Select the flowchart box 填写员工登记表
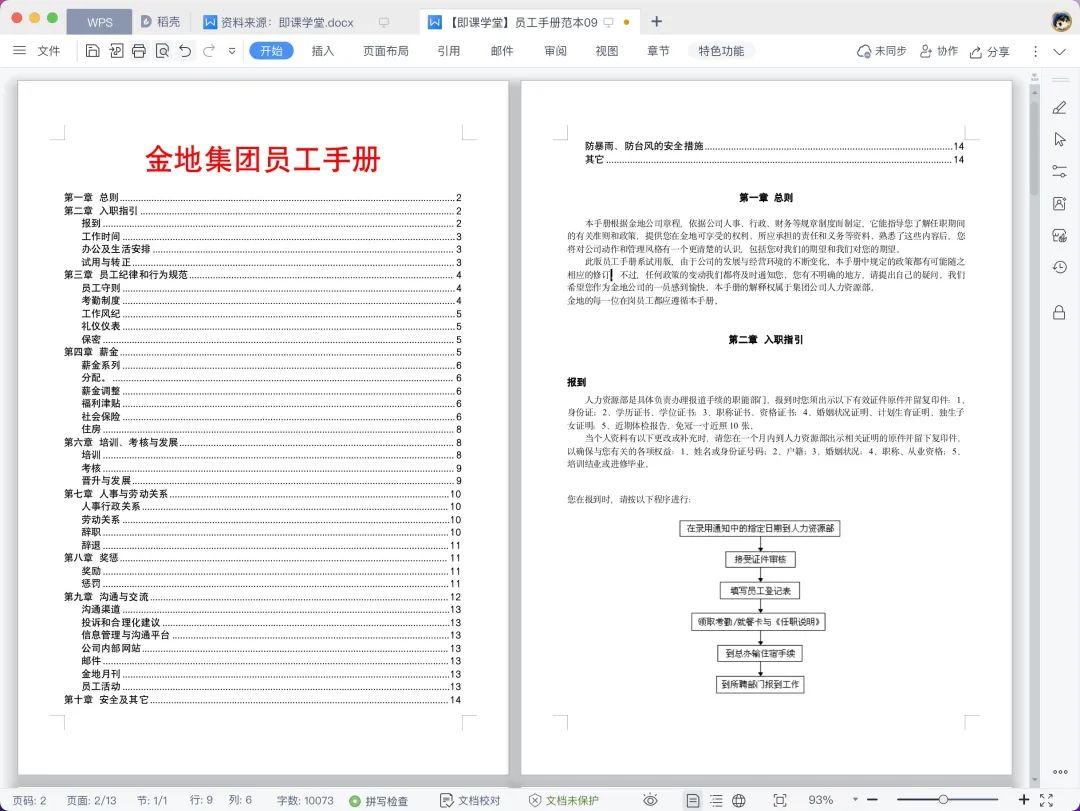Screen dimensions: 1080x811 (x=760, y=591)
